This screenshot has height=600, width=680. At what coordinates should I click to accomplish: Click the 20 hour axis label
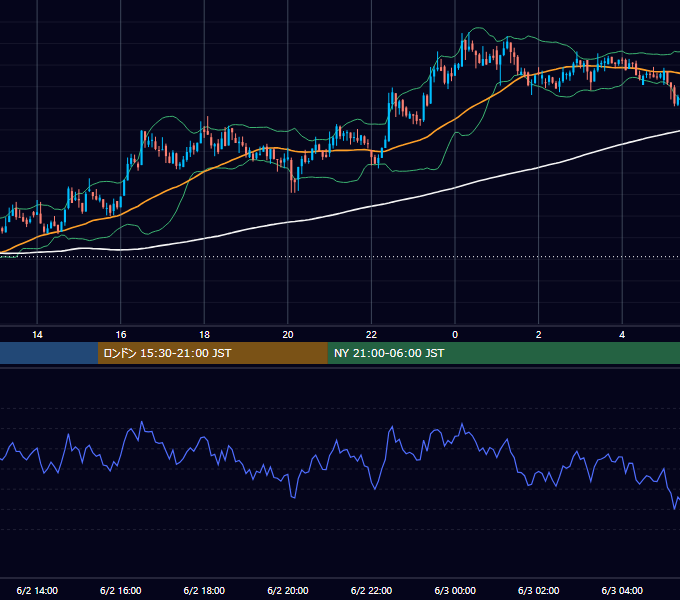coord(288,335)
